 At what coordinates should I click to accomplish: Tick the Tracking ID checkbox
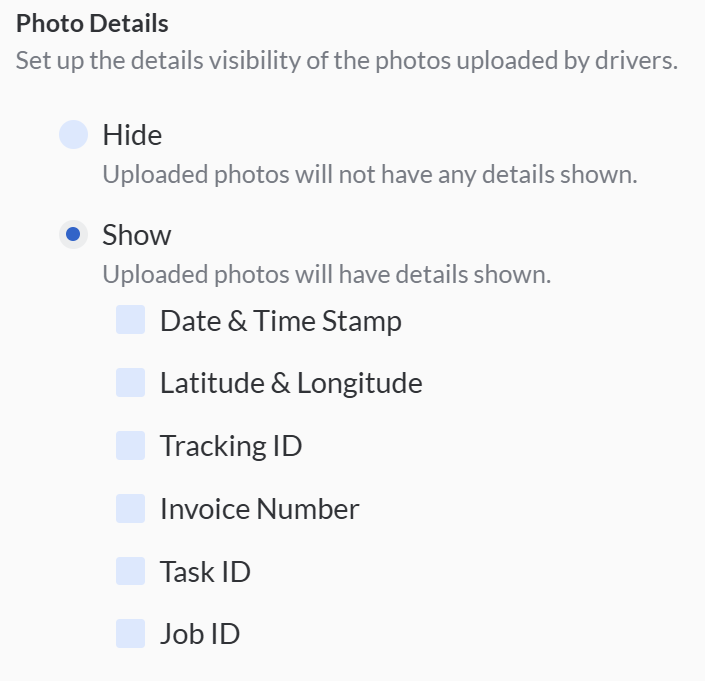tap(131, 445)
